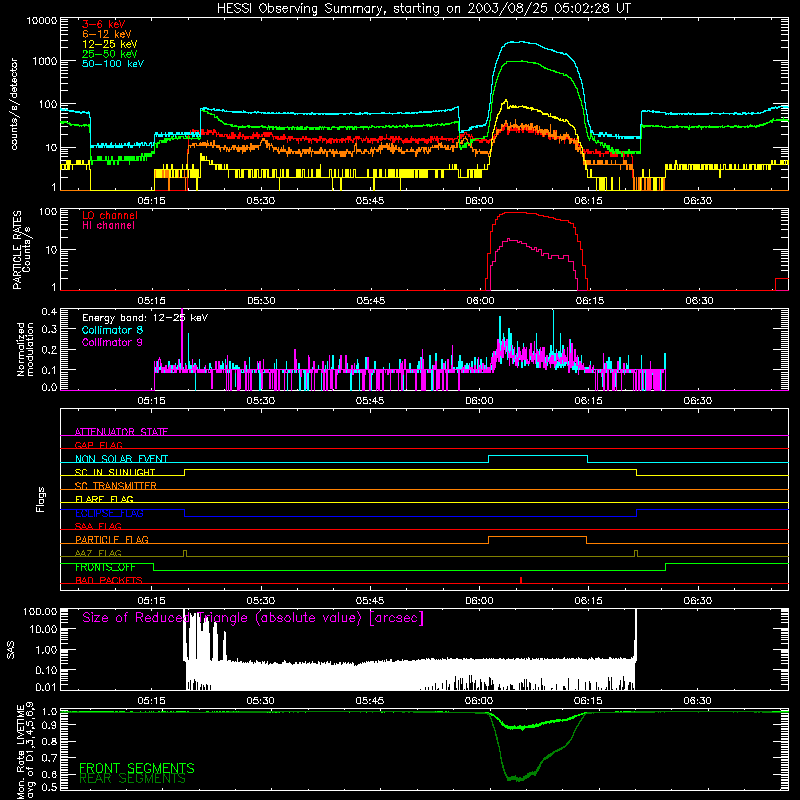Click '06:00' under the counts panel

coord(479,201)
